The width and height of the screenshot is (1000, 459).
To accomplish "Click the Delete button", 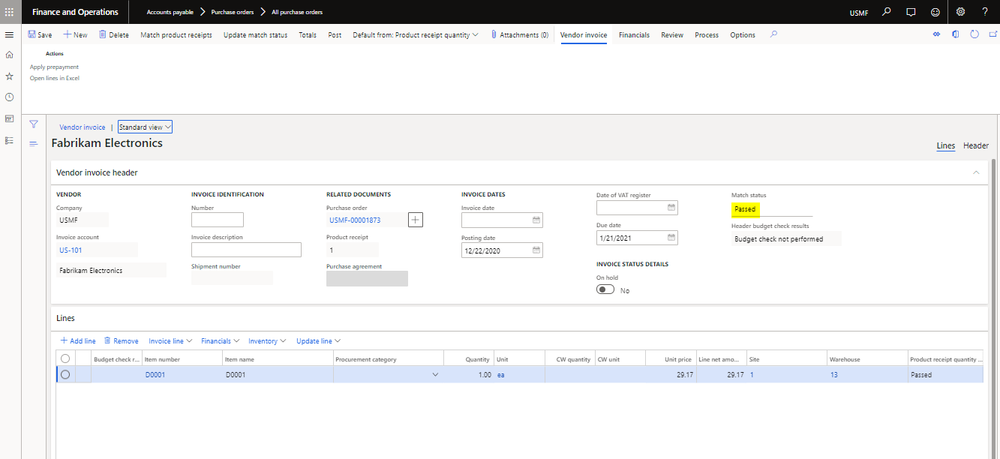I will (114, 35).
